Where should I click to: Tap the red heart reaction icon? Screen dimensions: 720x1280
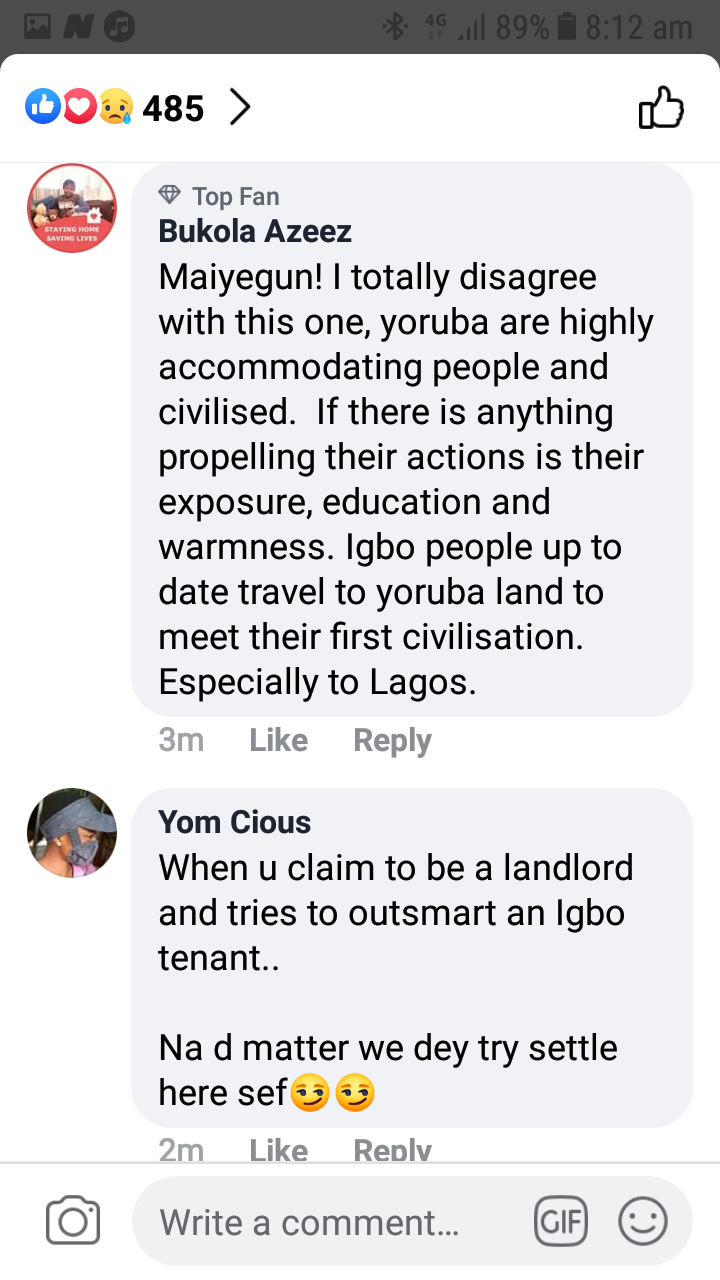coord(79,106)
